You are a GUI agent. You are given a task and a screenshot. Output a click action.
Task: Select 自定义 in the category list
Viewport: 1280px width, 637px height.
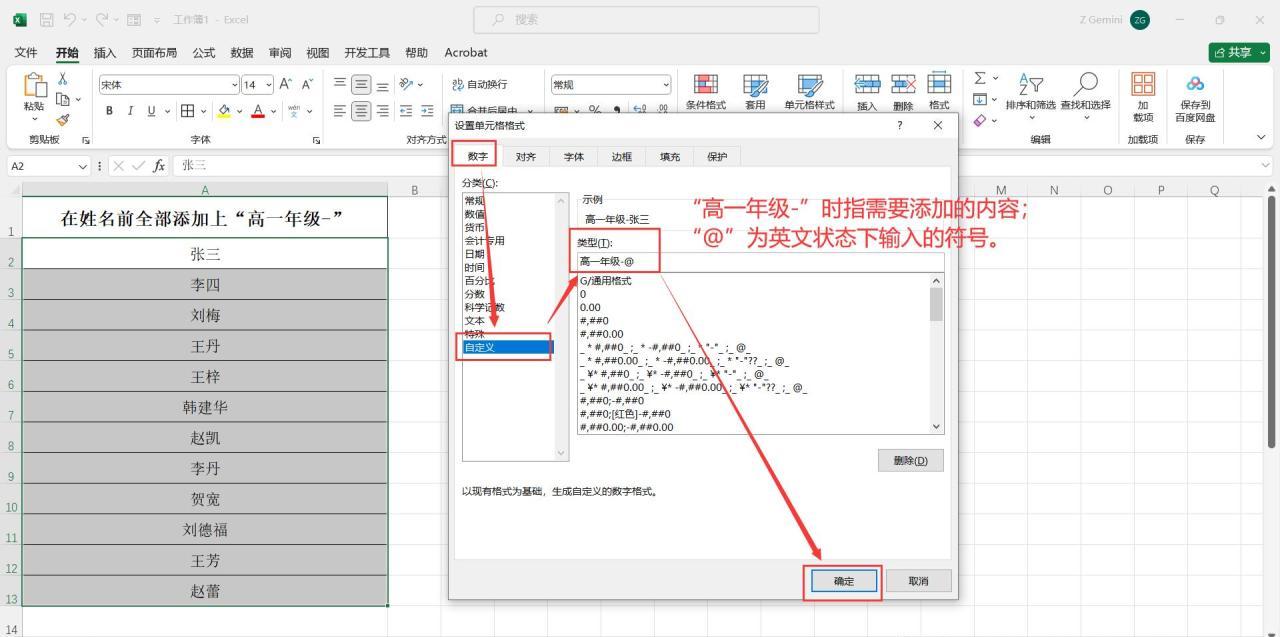click(507, 347)
